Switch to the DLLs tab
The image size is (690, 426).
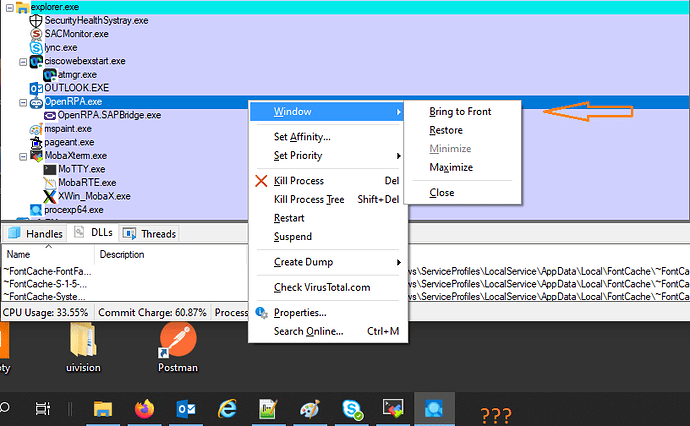point(94,233)
